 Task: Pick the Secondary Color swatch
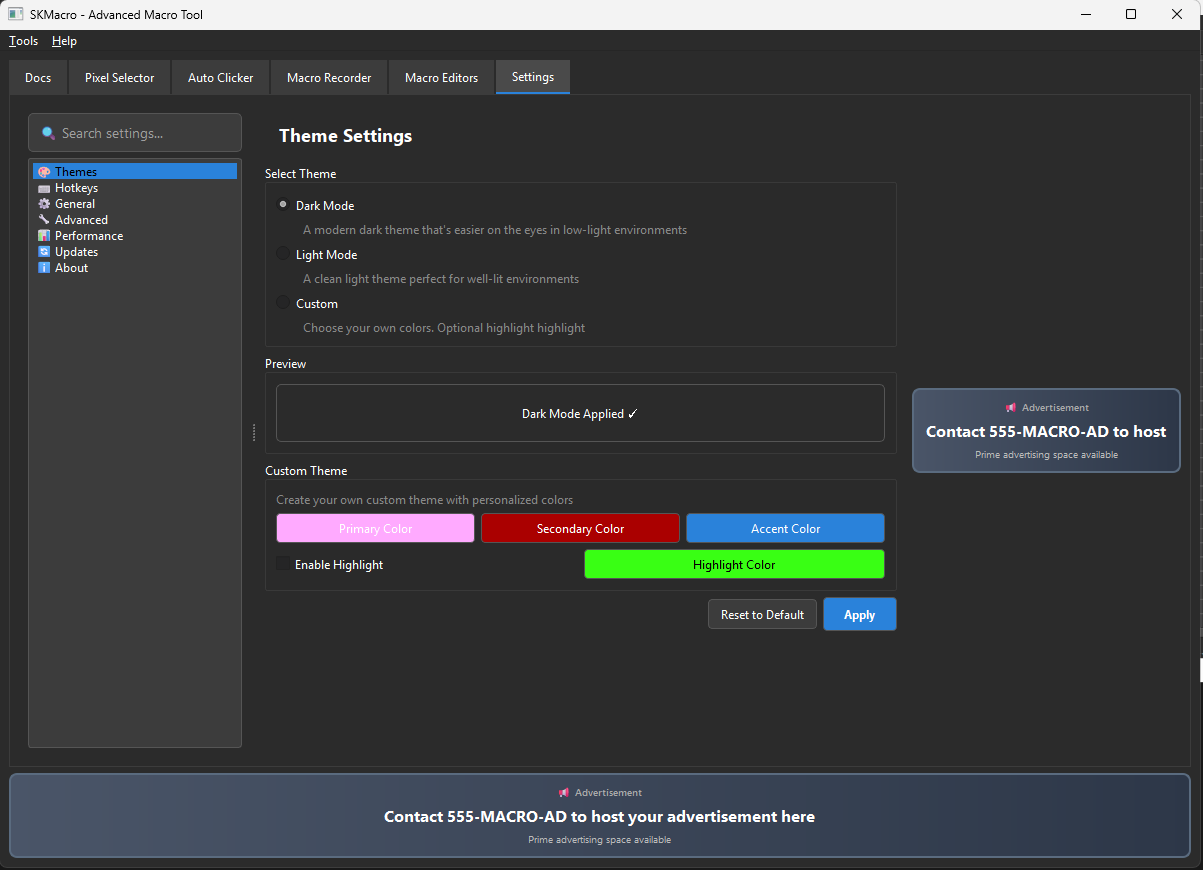point(580,528)
